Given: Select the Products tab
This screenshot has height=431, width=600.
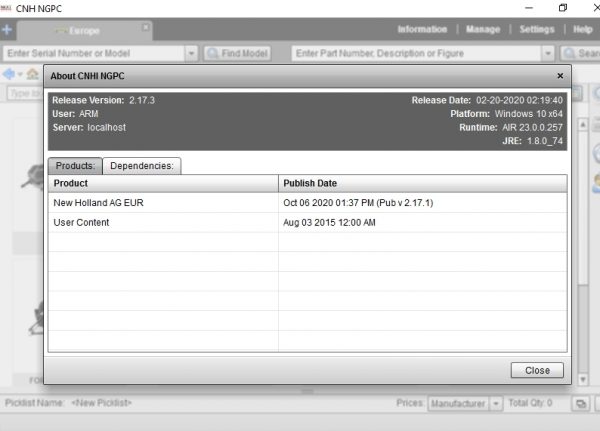Looking at the screenshot, I should [x=75, y=166].
